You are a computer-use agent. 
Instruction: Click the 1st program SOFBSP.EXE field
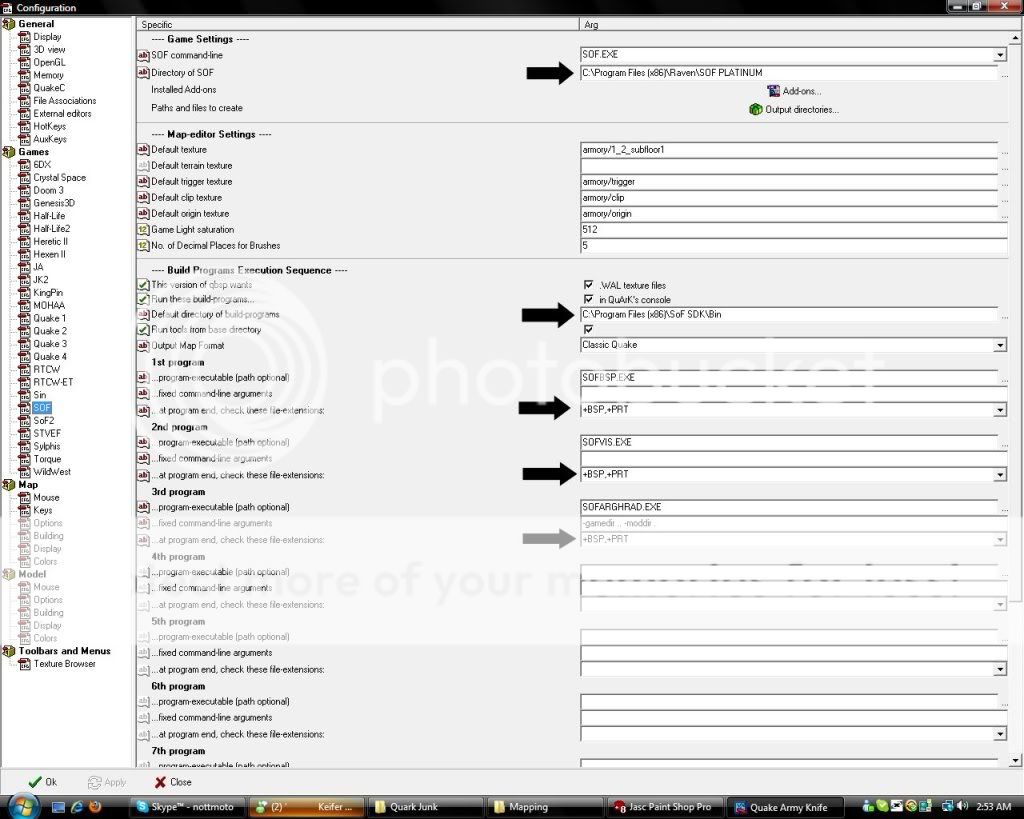pos(789,377)
